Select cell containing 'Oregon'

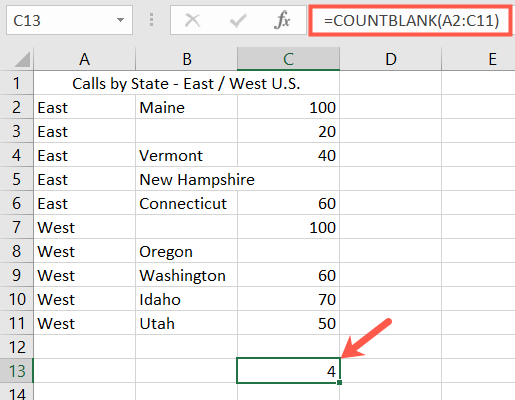[x=187, y=251]
